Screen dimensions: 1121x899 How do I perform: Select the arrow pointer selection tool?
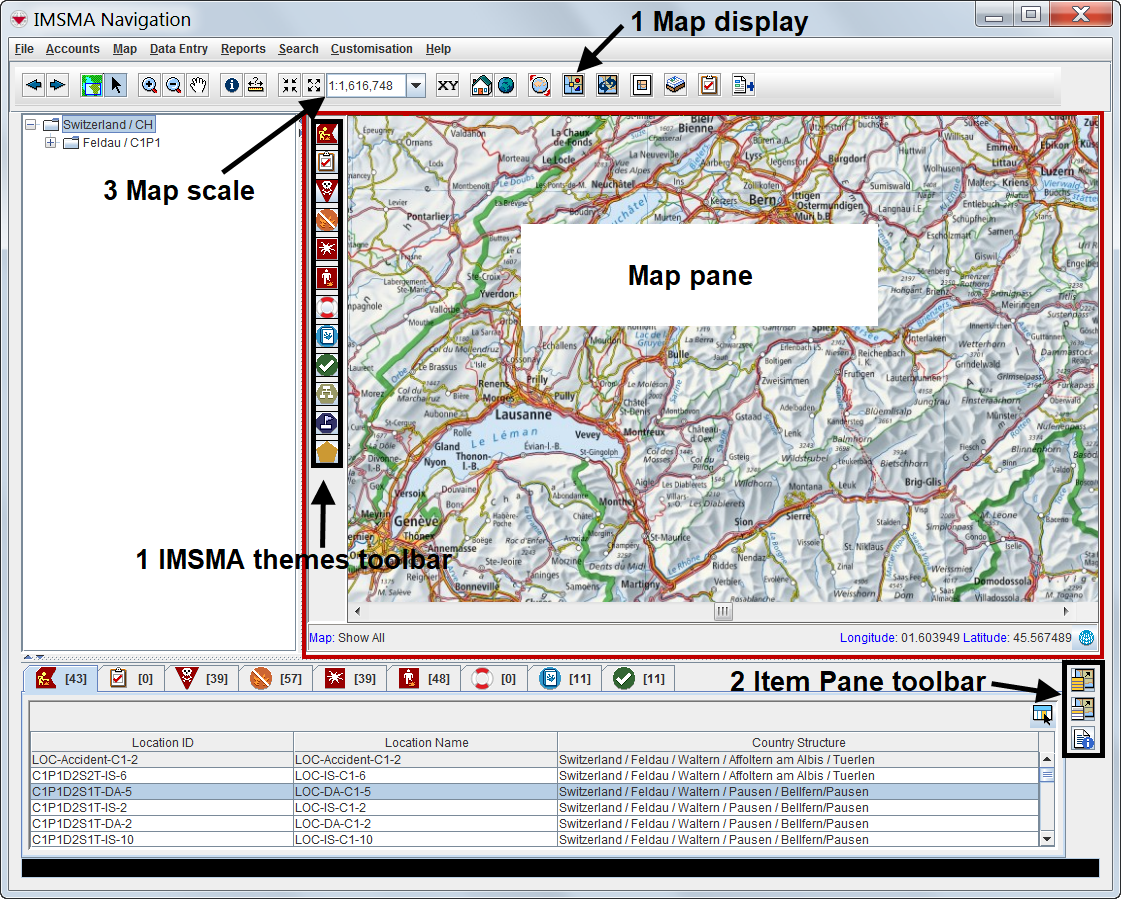coord(116,85)
